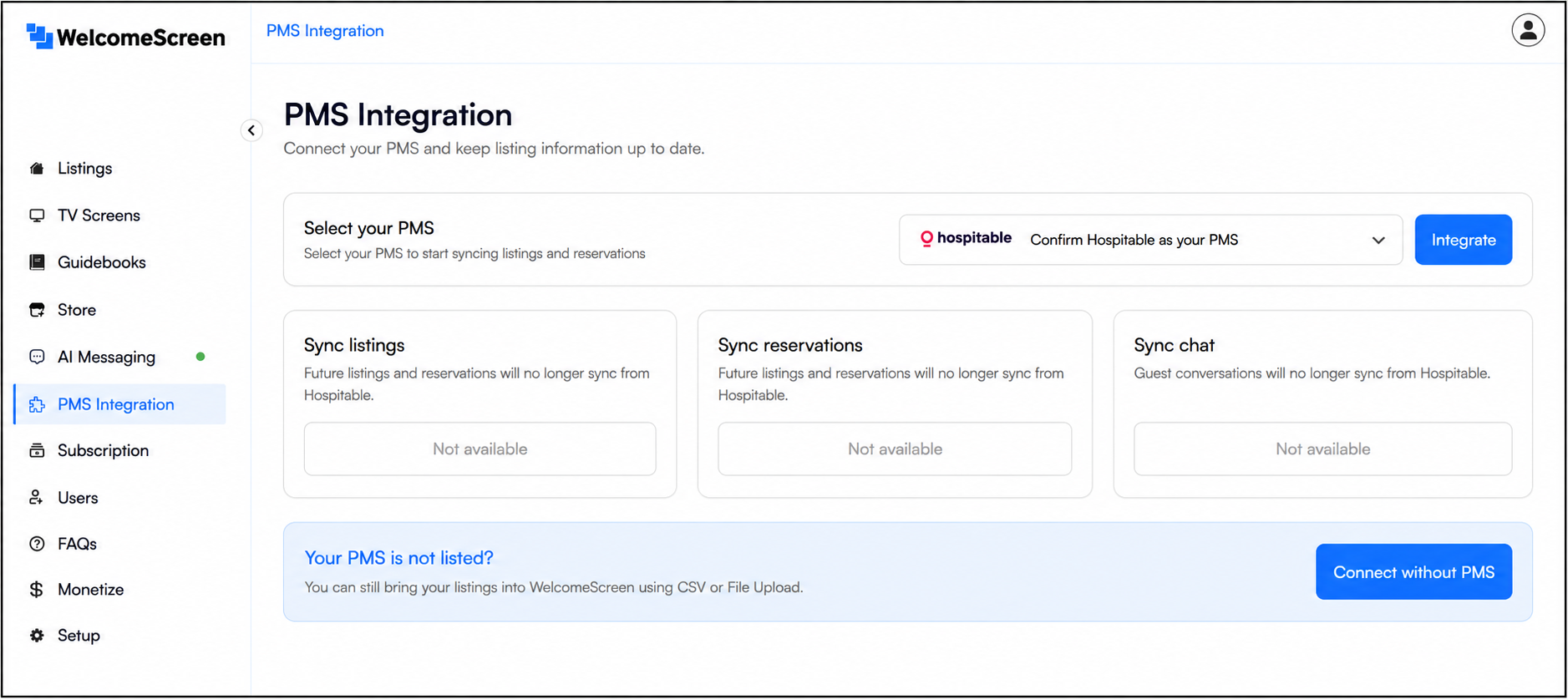Viewport: 1568px width, 700px height.
Task: Click the PMS Integration breadcrumb link
Action: 325,31
